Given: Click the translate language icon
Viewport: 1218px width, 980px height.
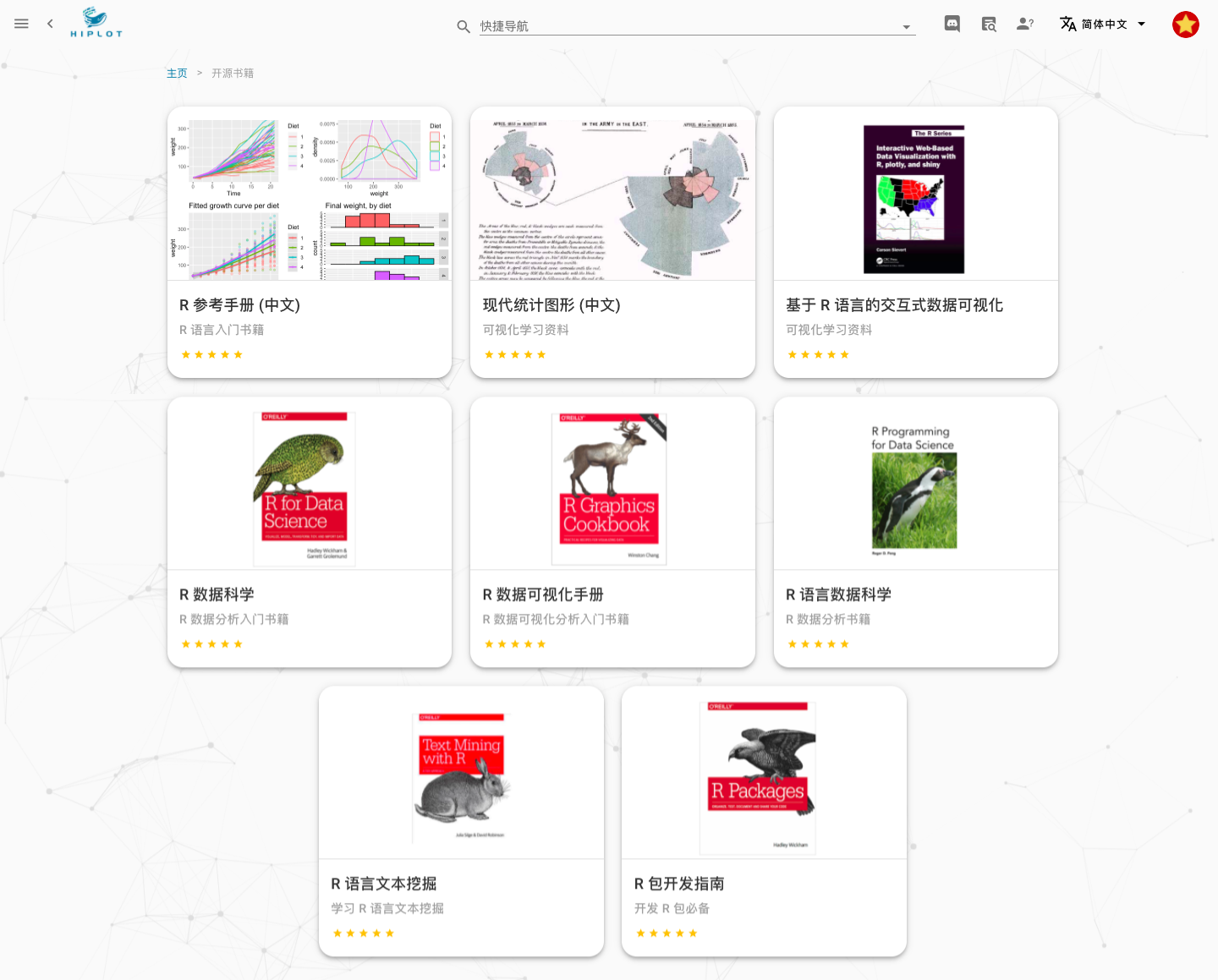Looking at the screenshot, I should [x=1067, y=24].
